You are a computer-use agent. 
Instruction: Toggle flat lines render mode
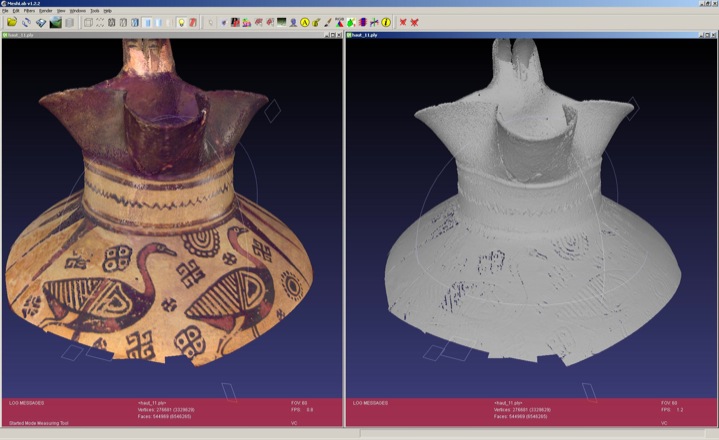[x=135, y=22]
